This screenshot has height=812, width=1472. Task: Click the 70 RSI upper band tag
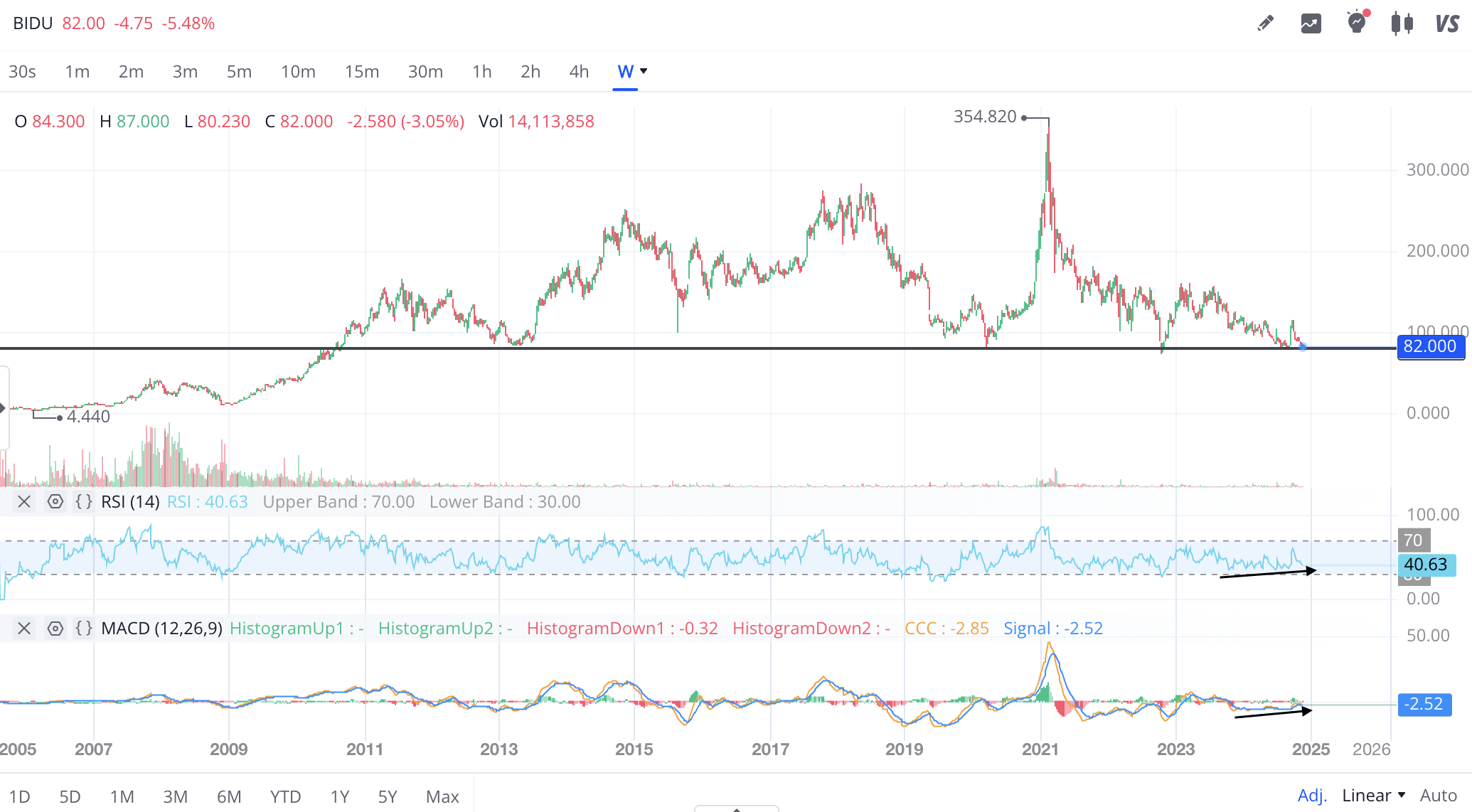[x=1413, y=540]
